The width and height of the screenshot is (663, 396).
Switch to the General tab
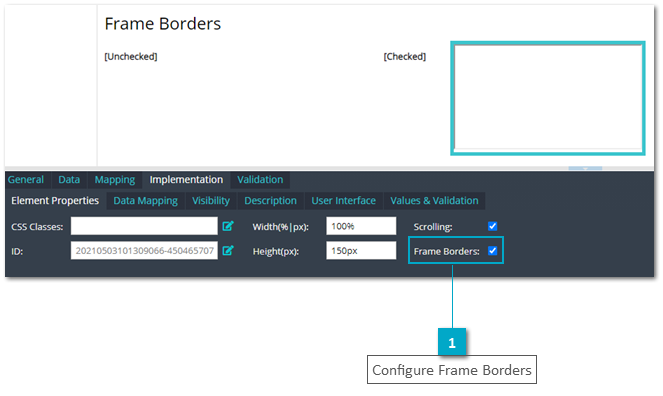(x=26, y=180)
